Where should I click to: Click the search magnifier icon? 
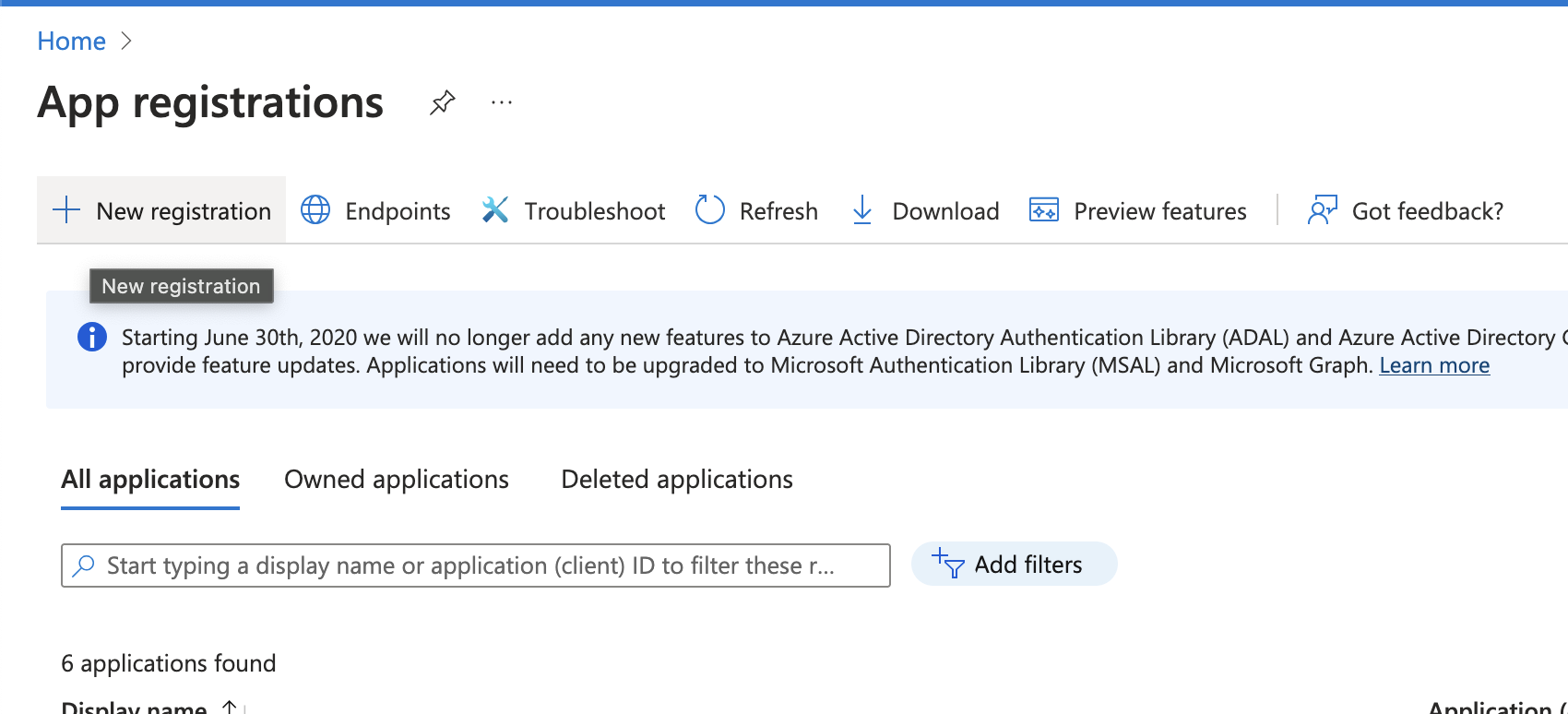click(84, 565)
